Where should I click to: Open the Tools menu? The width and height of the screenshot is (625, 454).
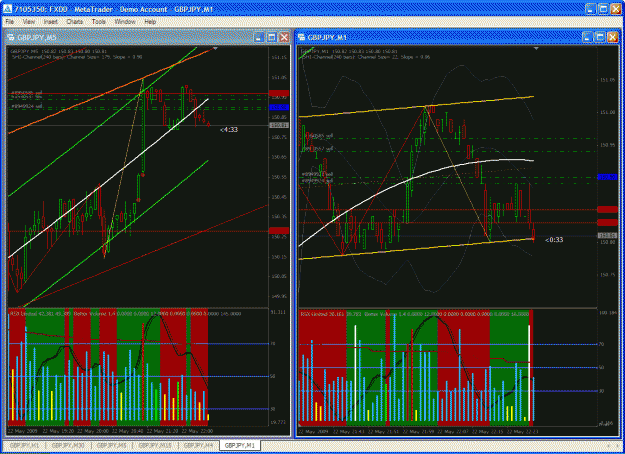tap(98, 22)
